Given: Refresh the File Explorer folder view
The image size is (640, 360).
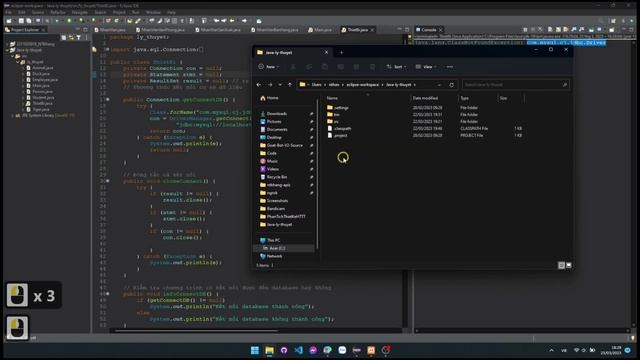Looking at the screenshot, I should 451,85.
